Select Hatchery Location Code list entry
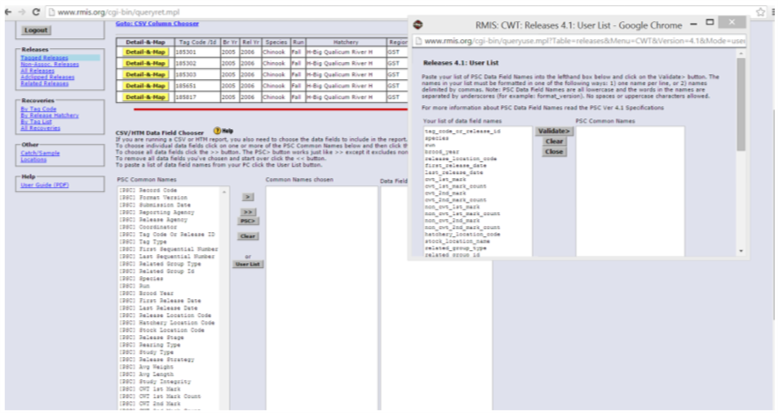778x413 pixels. [167, 323]
